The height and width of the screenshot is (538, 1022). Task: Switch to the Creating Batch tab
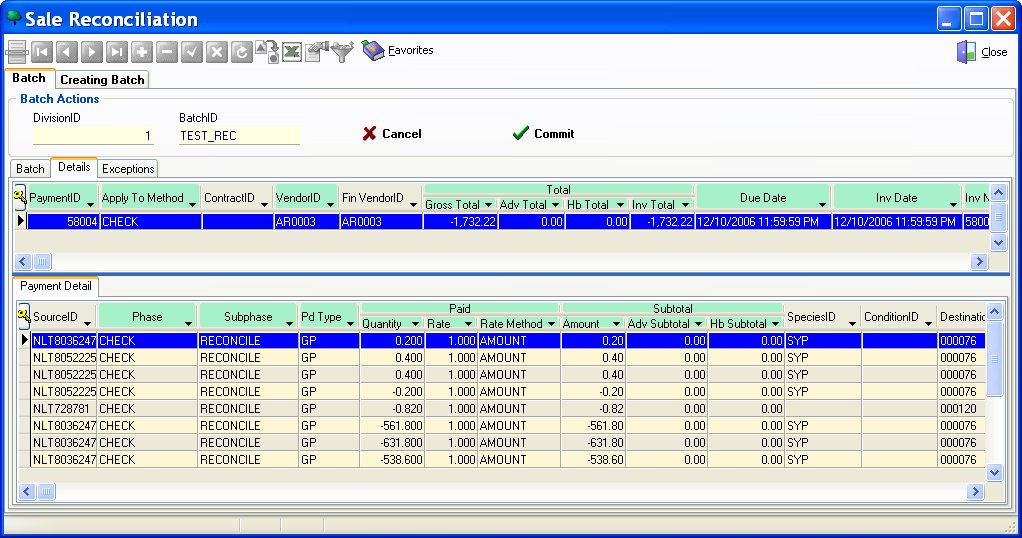pos(102,79)
